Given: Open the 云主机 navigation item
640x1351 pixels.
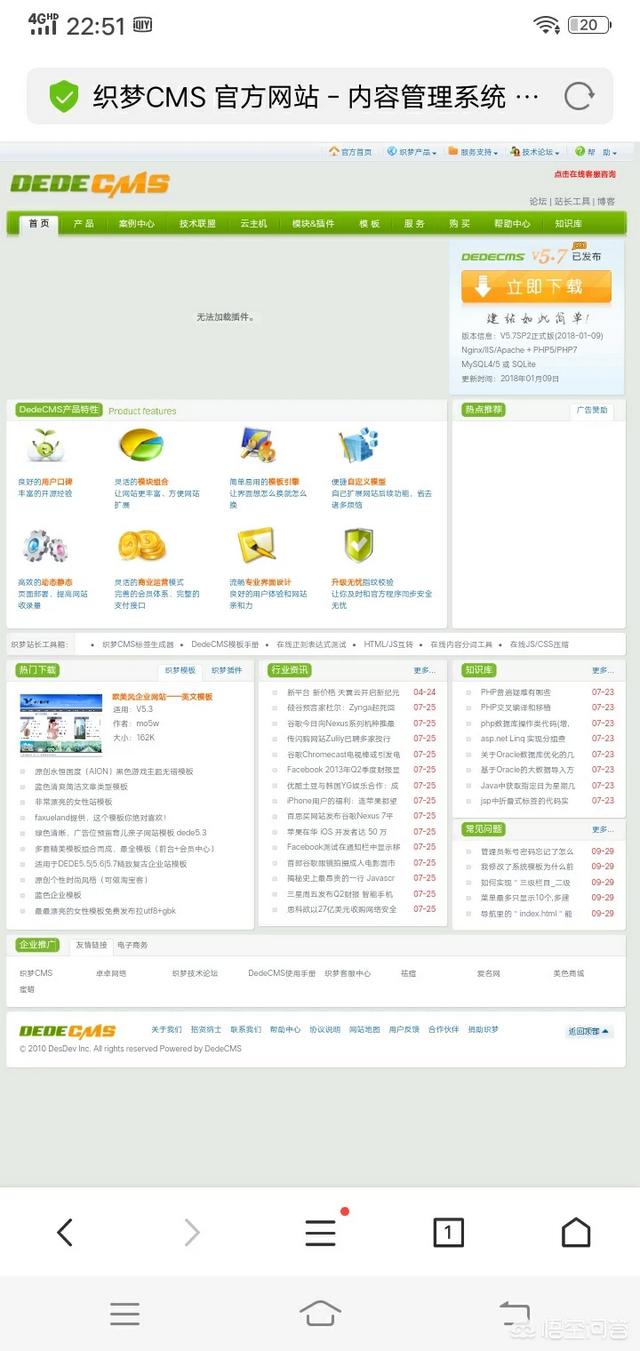Looking at the screenshot, I should [x=254, y=224].
